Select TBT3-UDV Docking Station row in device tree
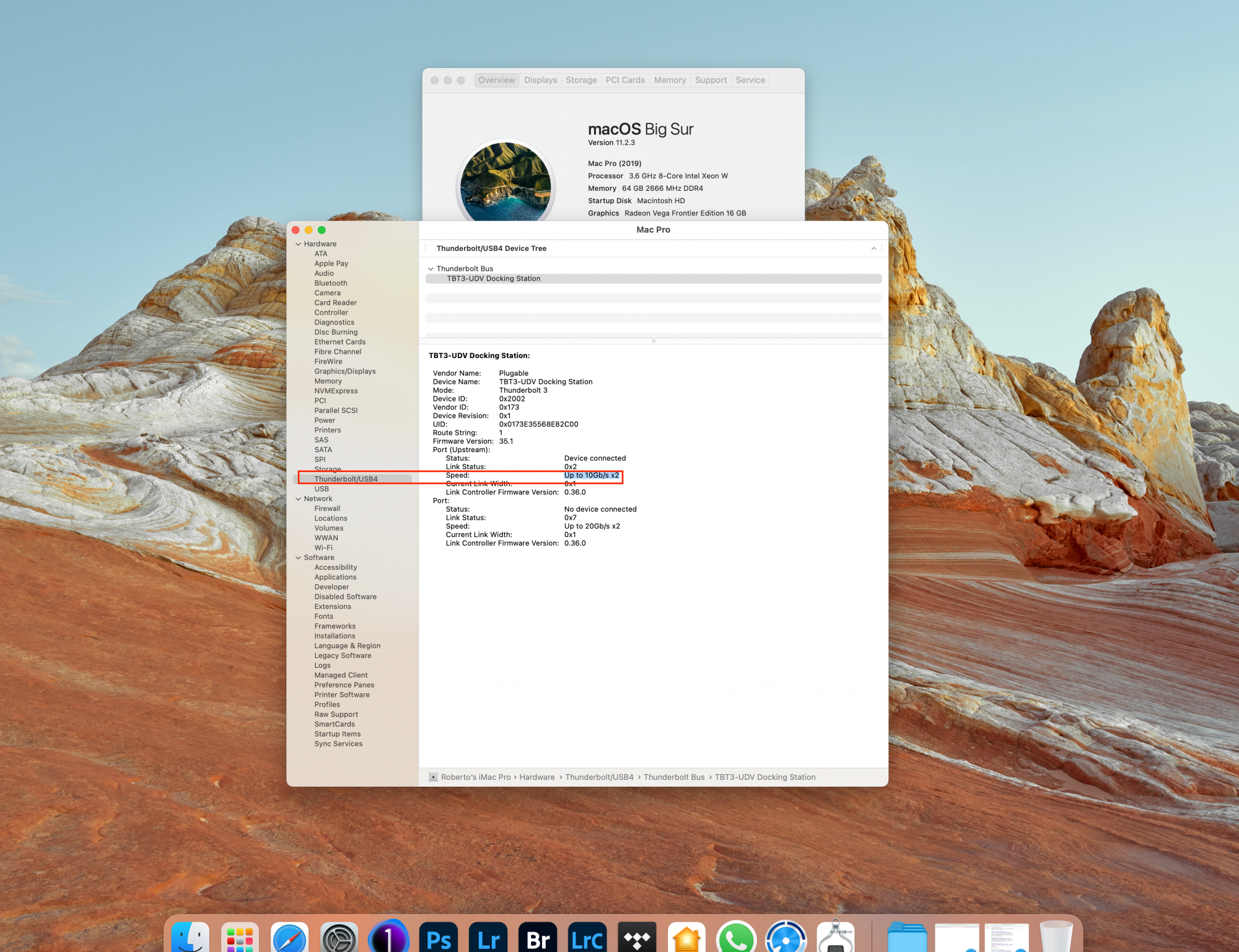Screen dimensions: 1239x952 (654, 279)
